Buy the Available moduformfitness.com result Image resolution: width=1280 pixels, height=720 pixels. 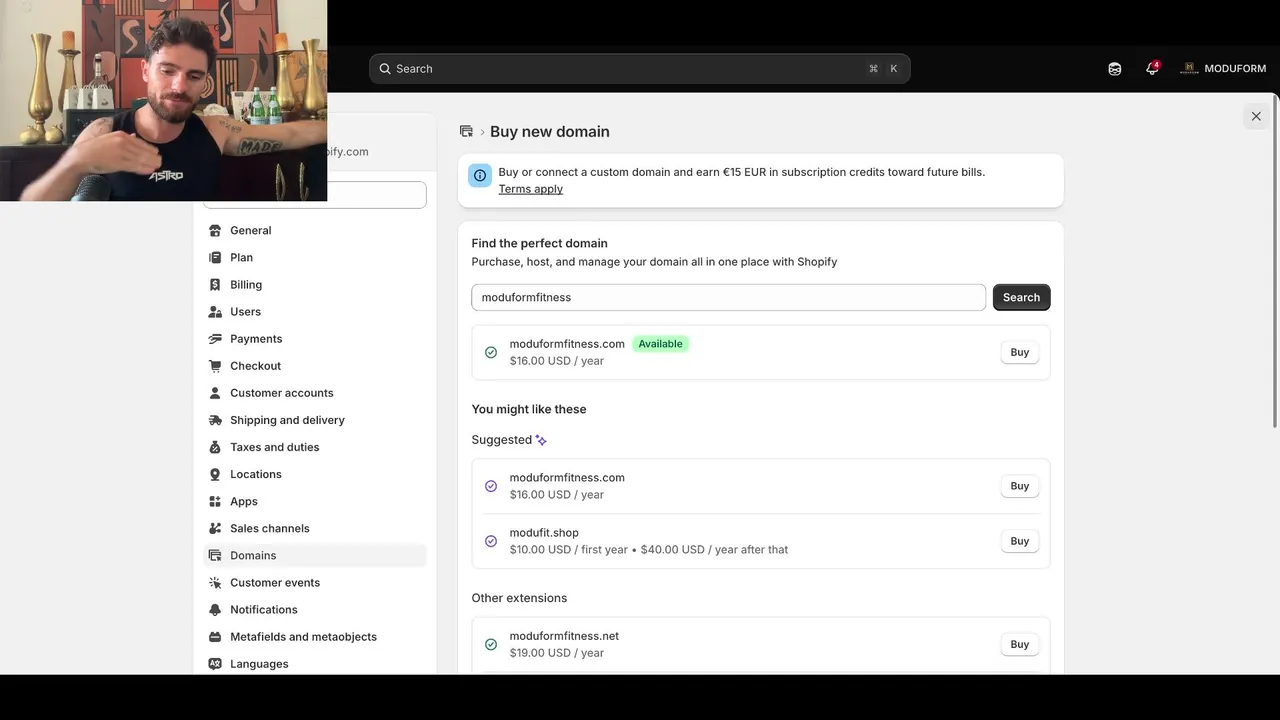coord(1020,352)
